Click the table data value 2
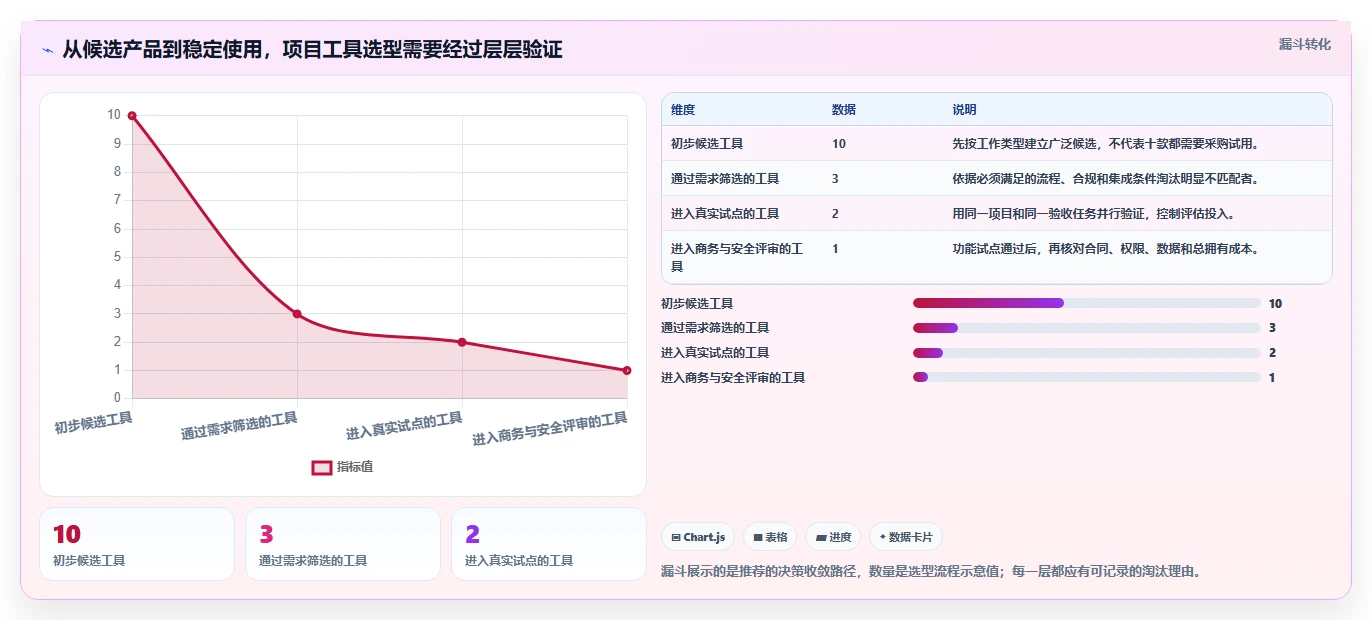 tap(836, 214)
